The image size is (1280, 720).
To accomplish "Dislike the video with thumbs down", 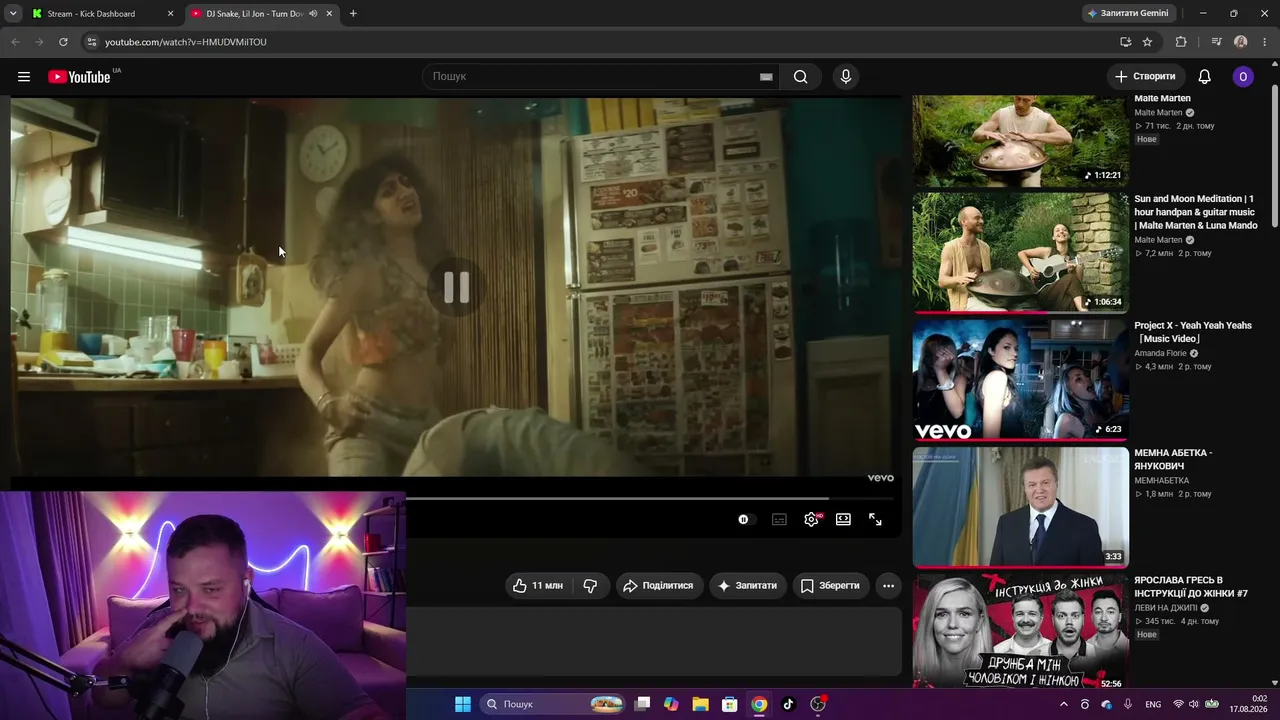I will pyautogui.click(x=590, y=586).
